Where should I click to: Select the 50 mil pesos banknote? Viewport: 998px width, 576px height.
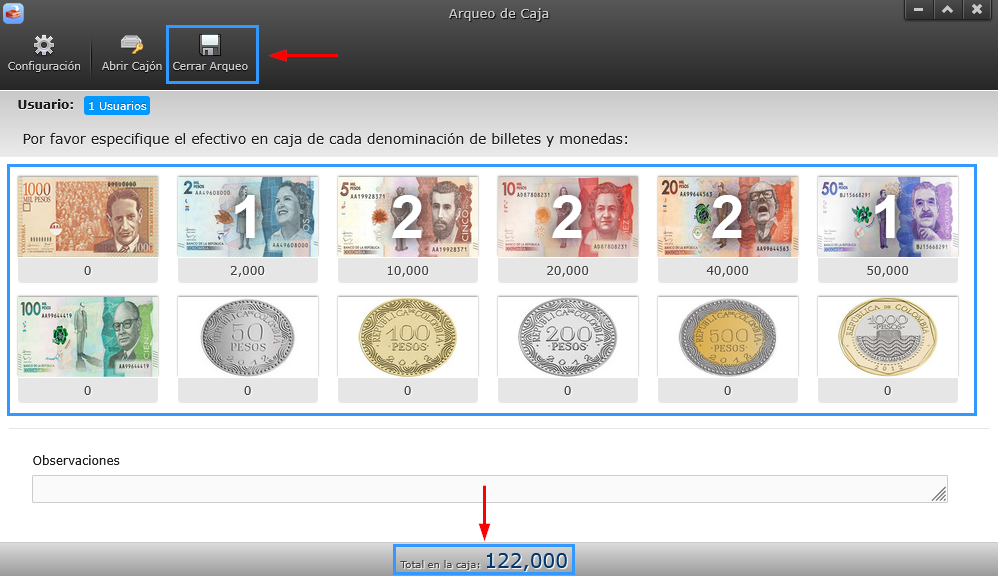888,216
